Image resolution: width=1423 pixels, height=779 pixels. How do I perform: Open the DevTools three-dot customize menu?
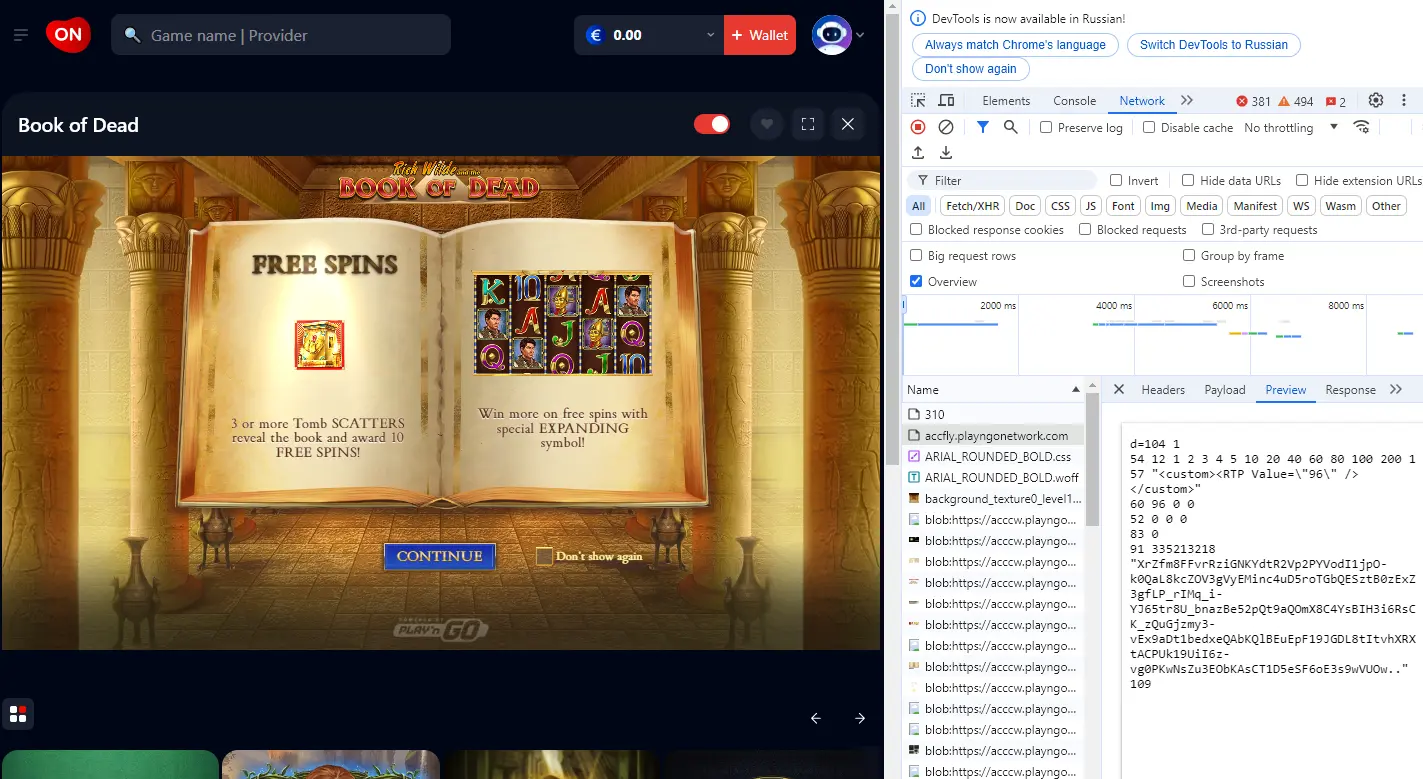1405,101
